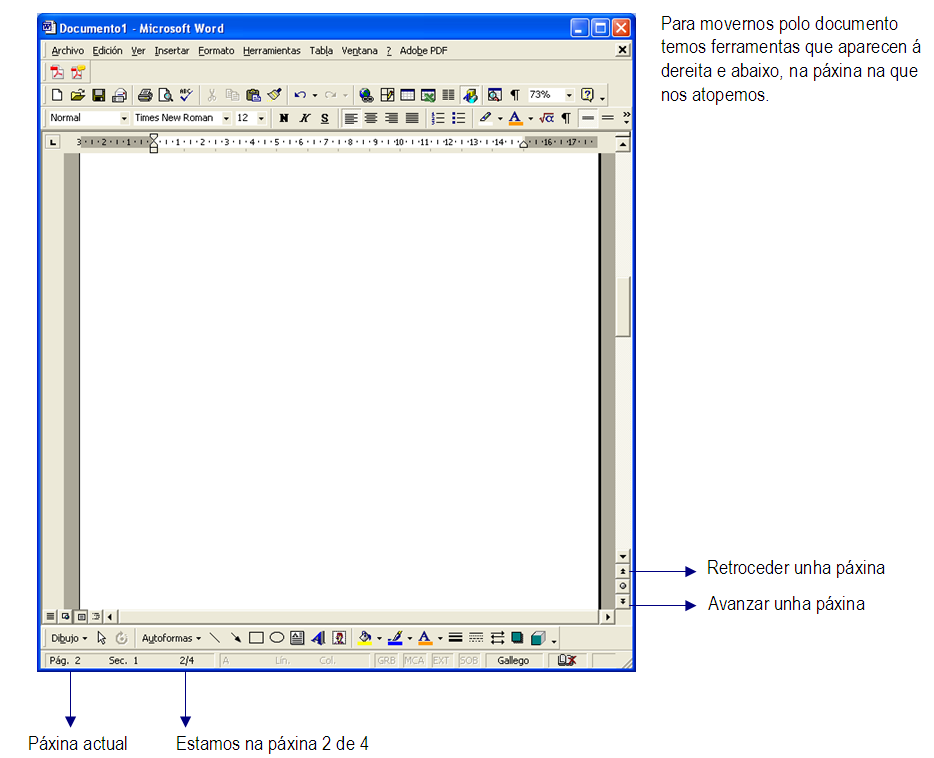Open the Print Preview tool
The width and height of the screenshot is (934, 758).
[166, 95]
